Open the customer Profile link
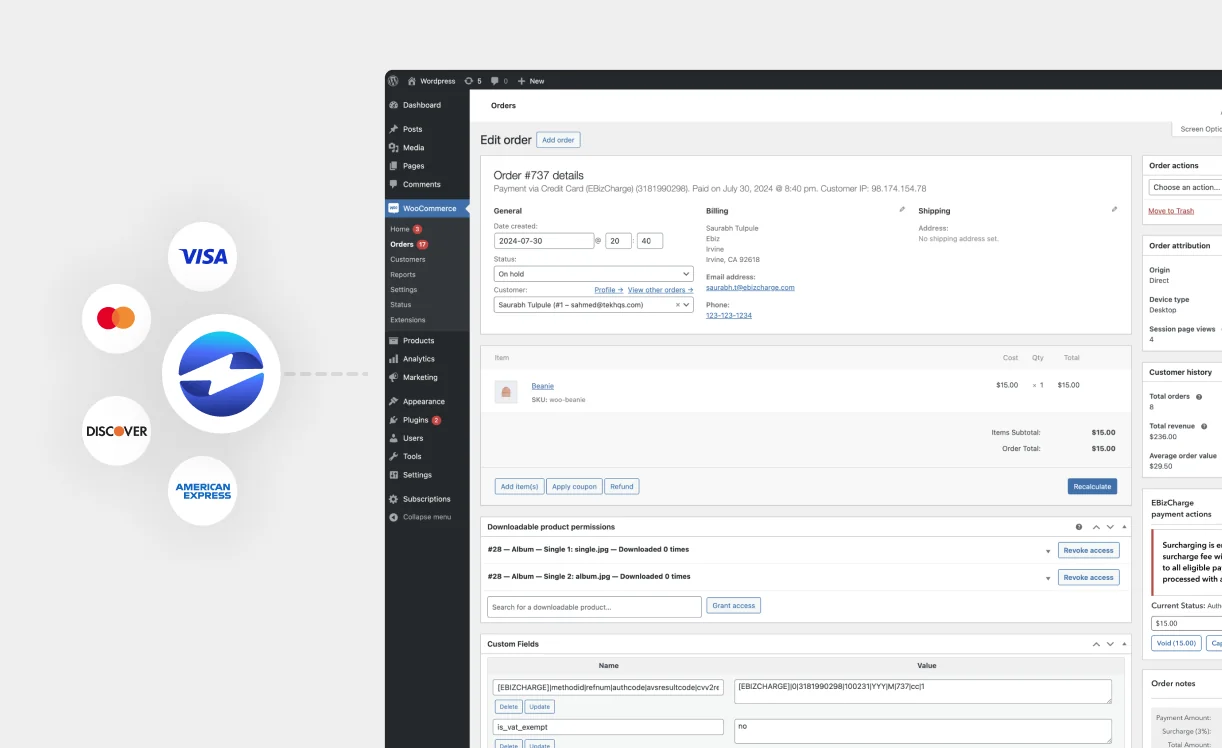The height and width of the screenshot is (748, 1222). click(x=608, y=290)
